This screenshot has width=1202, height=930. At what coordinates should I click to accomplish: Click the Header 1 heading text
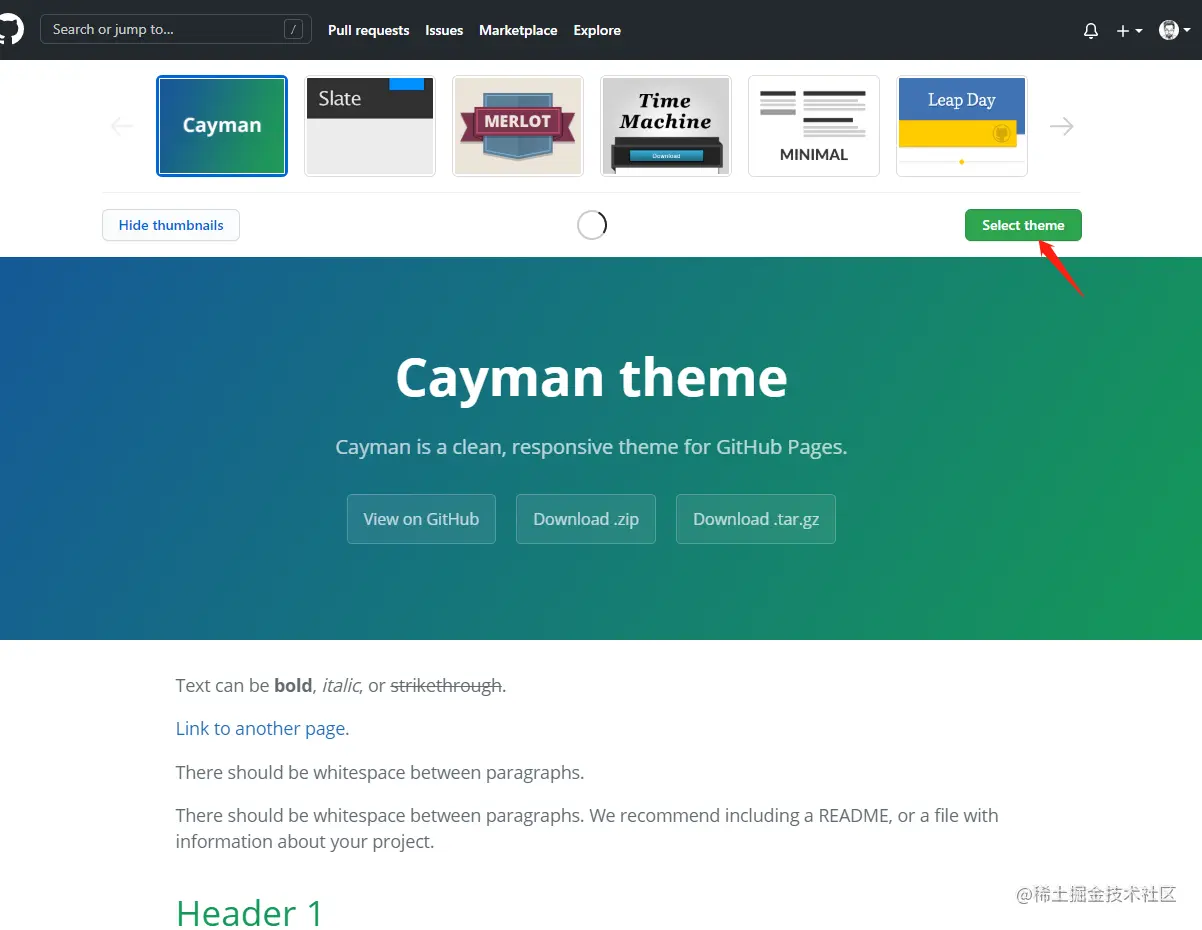(x=250, y=912)
